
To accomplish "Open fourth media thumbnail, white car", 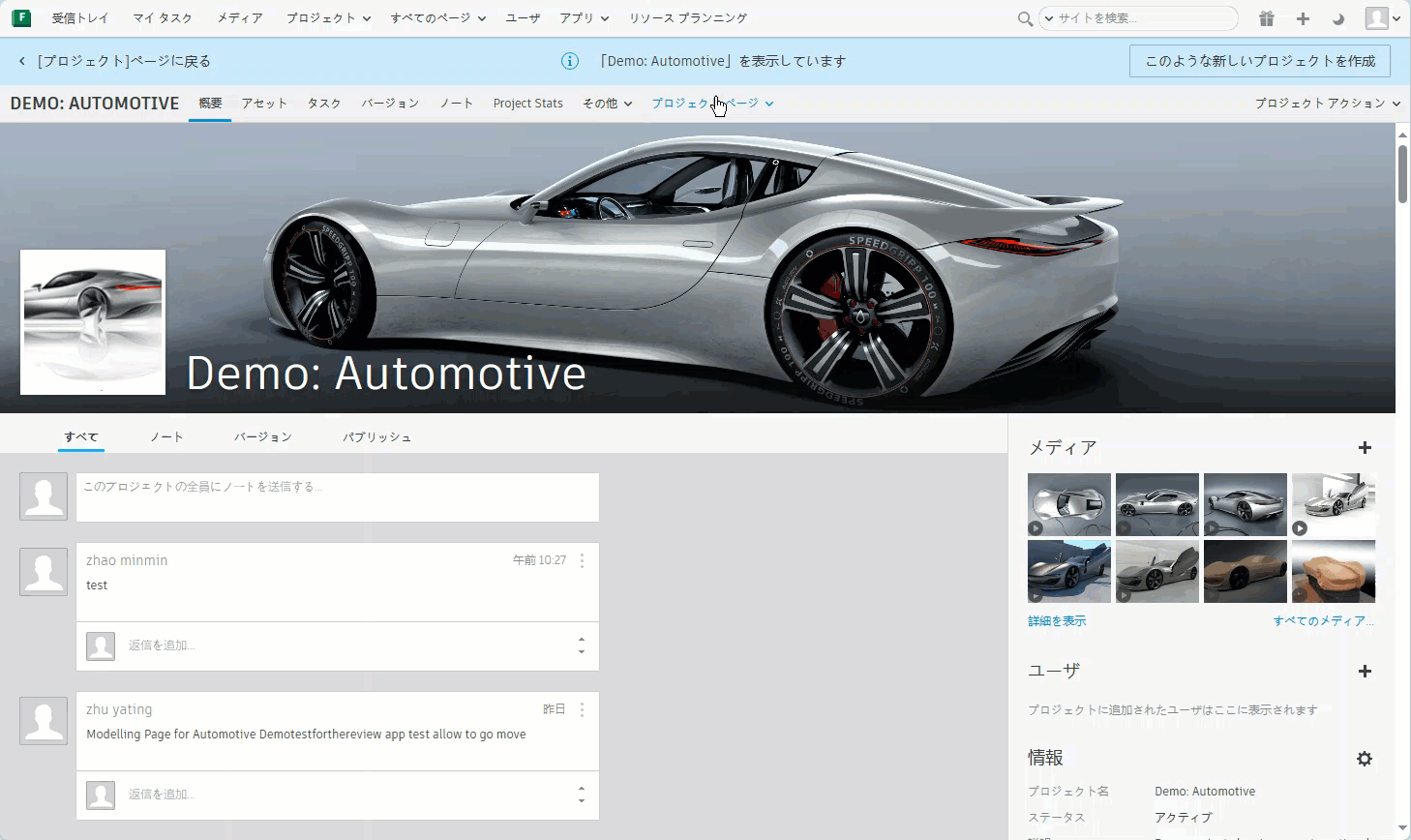I will click(1334, 504).
